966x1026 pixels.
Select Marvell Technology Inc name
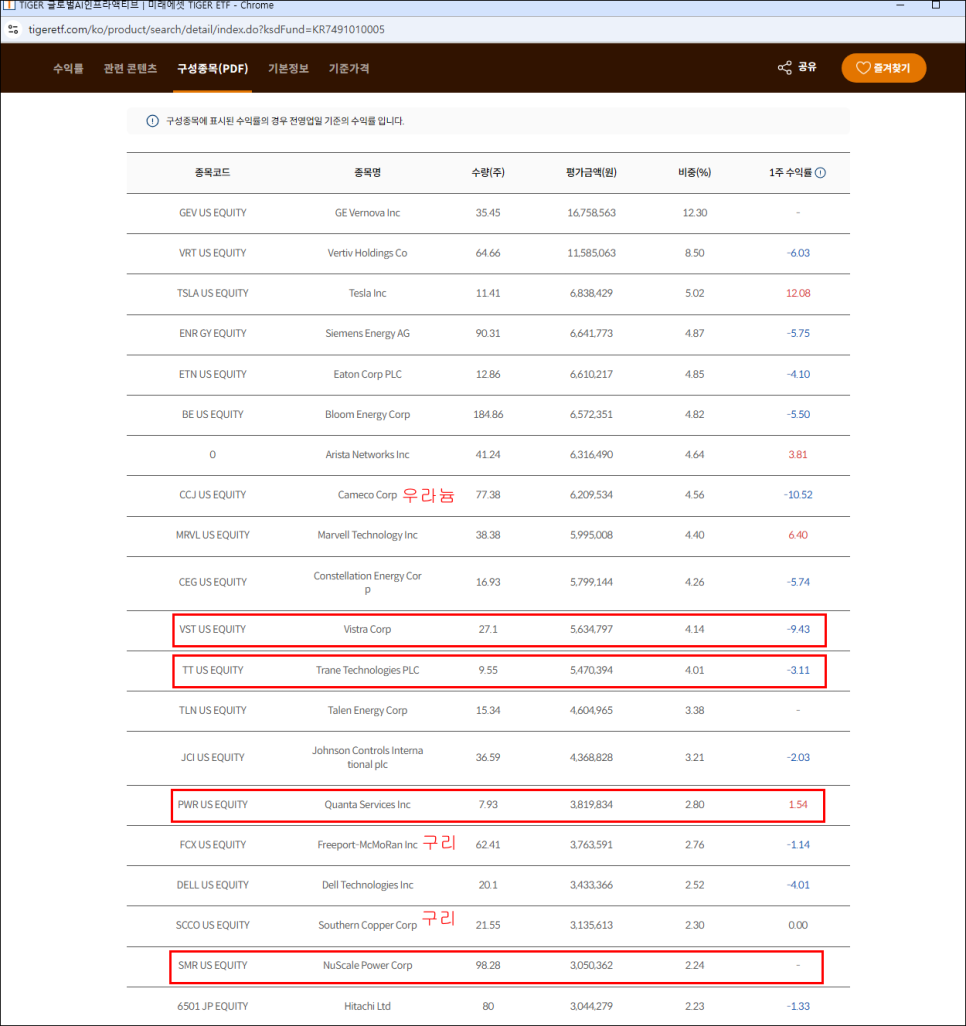367,535
